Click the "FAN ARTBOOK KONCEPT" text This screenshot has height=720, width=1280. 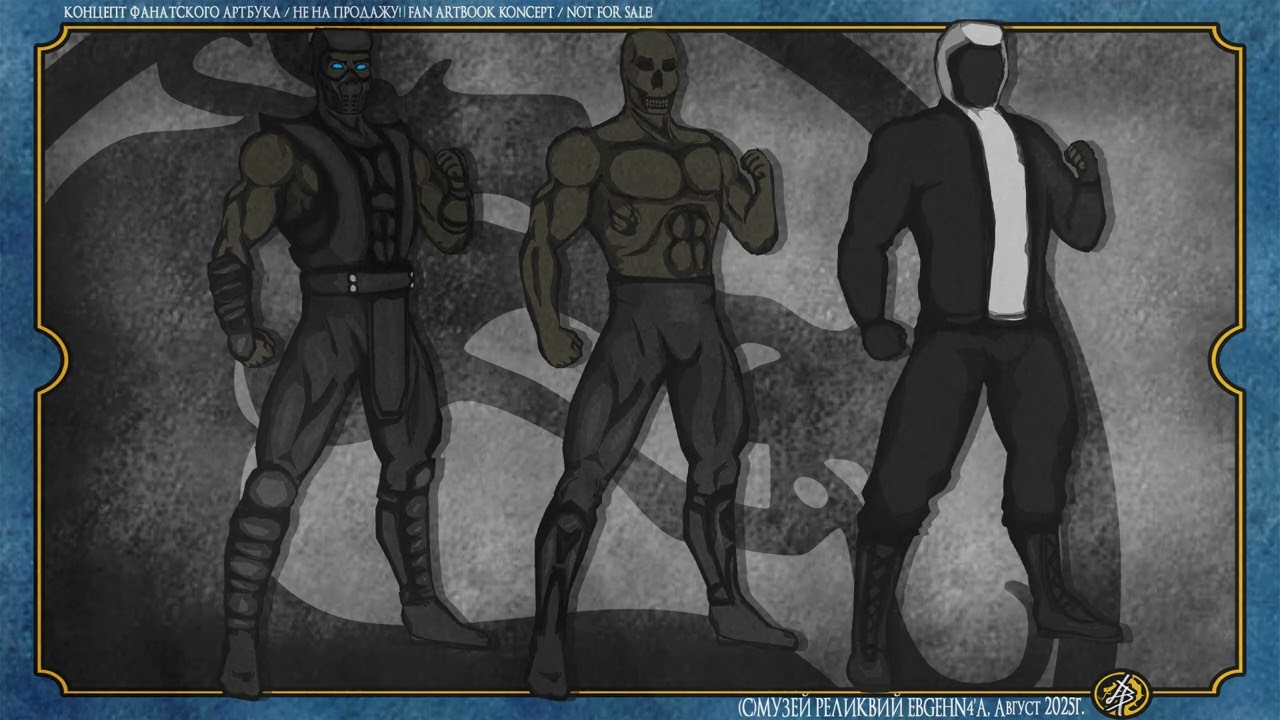[x=482, y=12]
